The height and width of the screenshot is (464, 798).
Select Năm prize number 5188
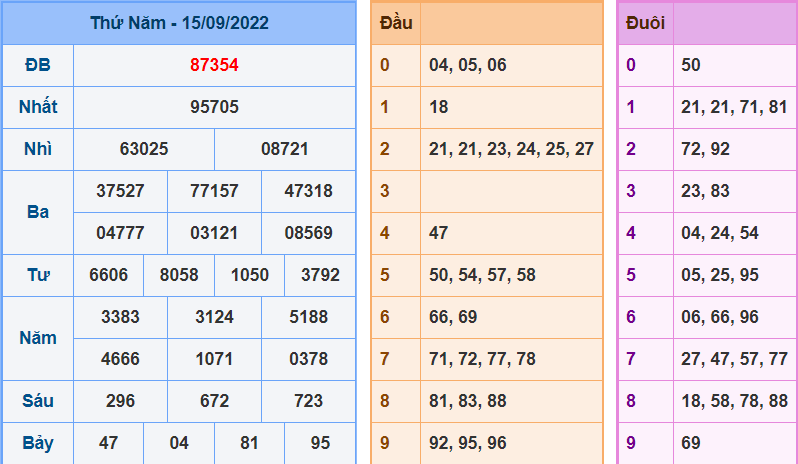[x=308, y=317]
